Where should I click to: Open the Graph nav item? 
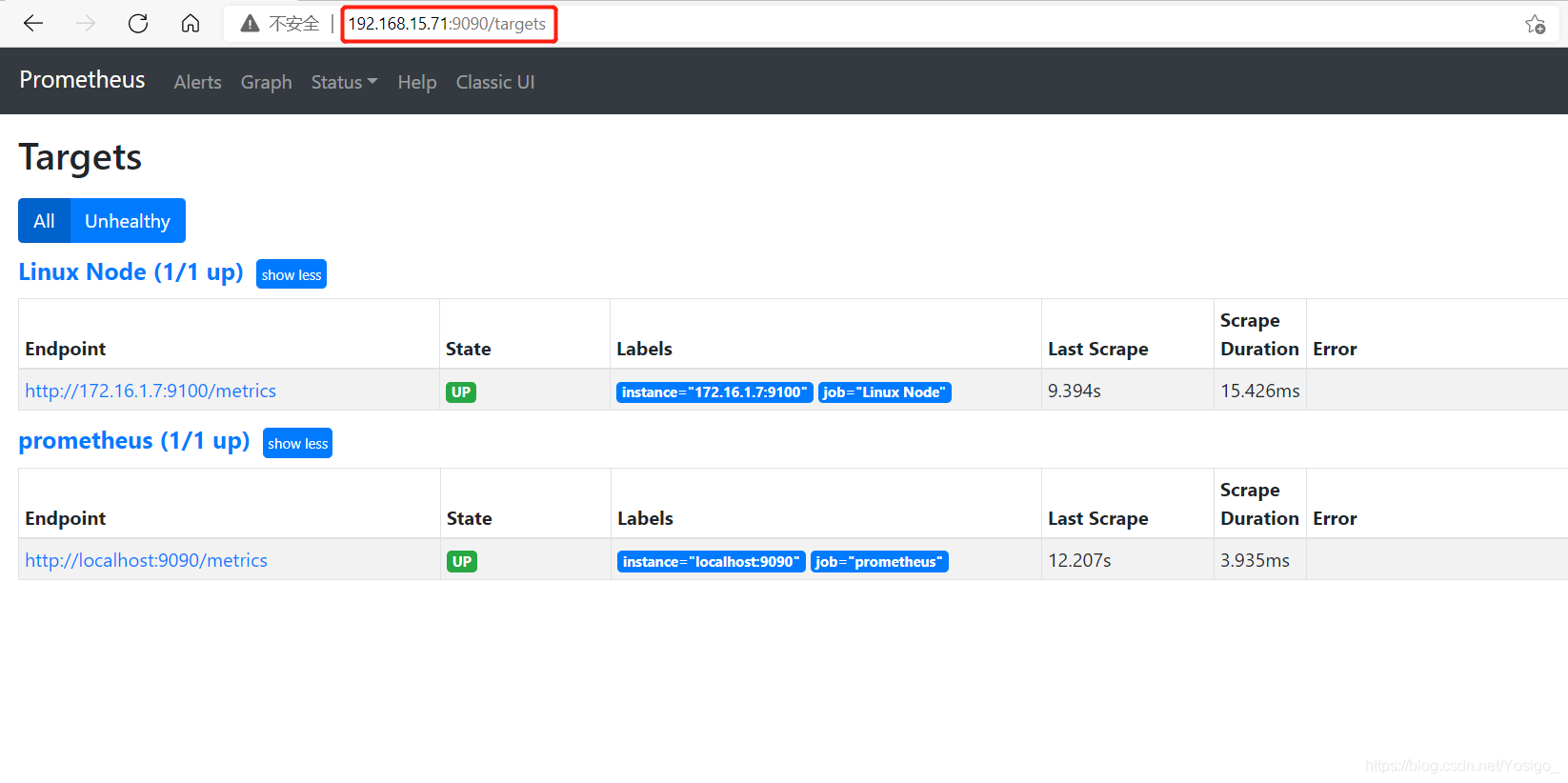click(266, 82)
